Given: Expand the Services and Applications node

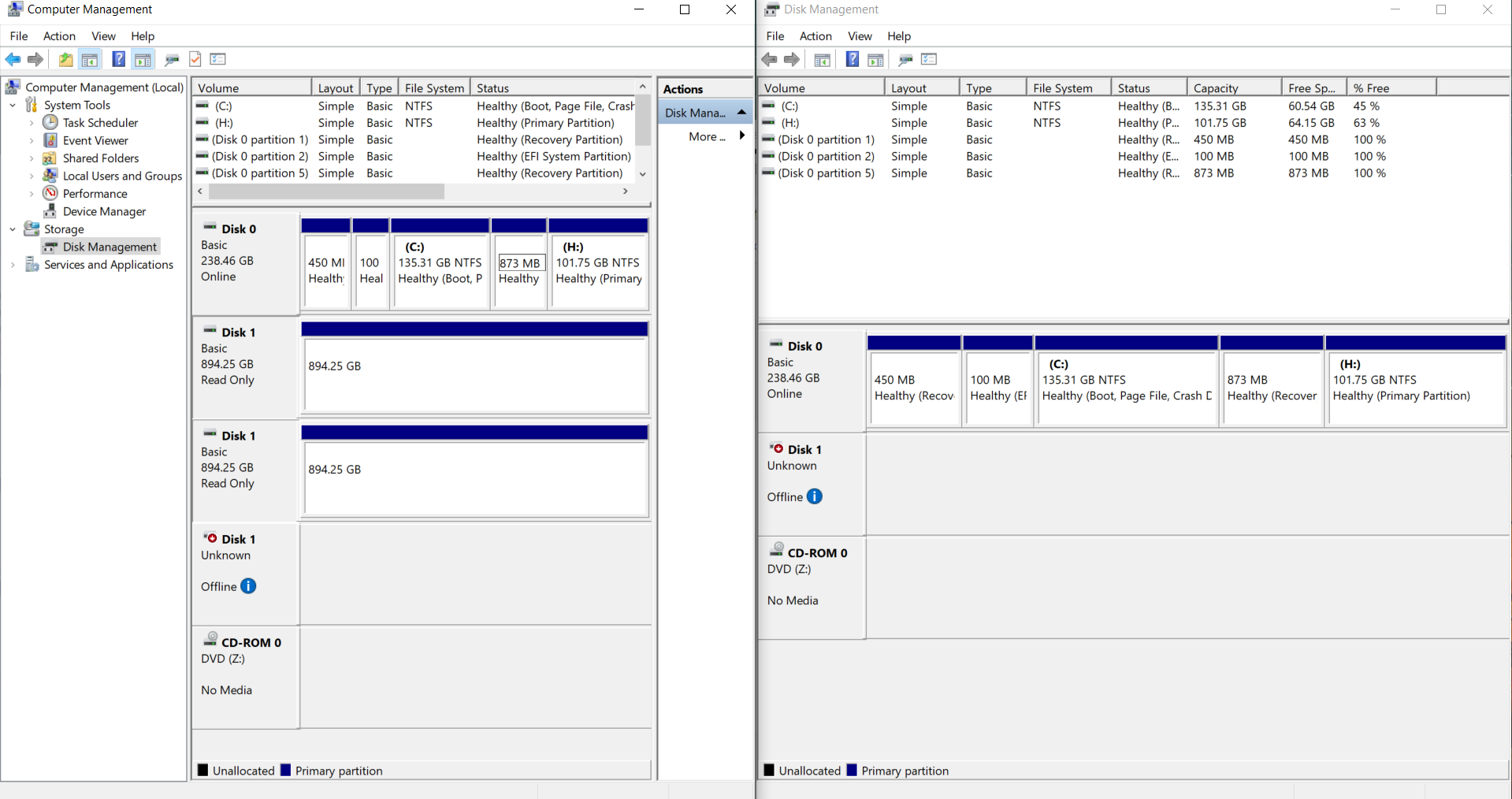Looking at the screenshot, I should [x=13, y=265].
